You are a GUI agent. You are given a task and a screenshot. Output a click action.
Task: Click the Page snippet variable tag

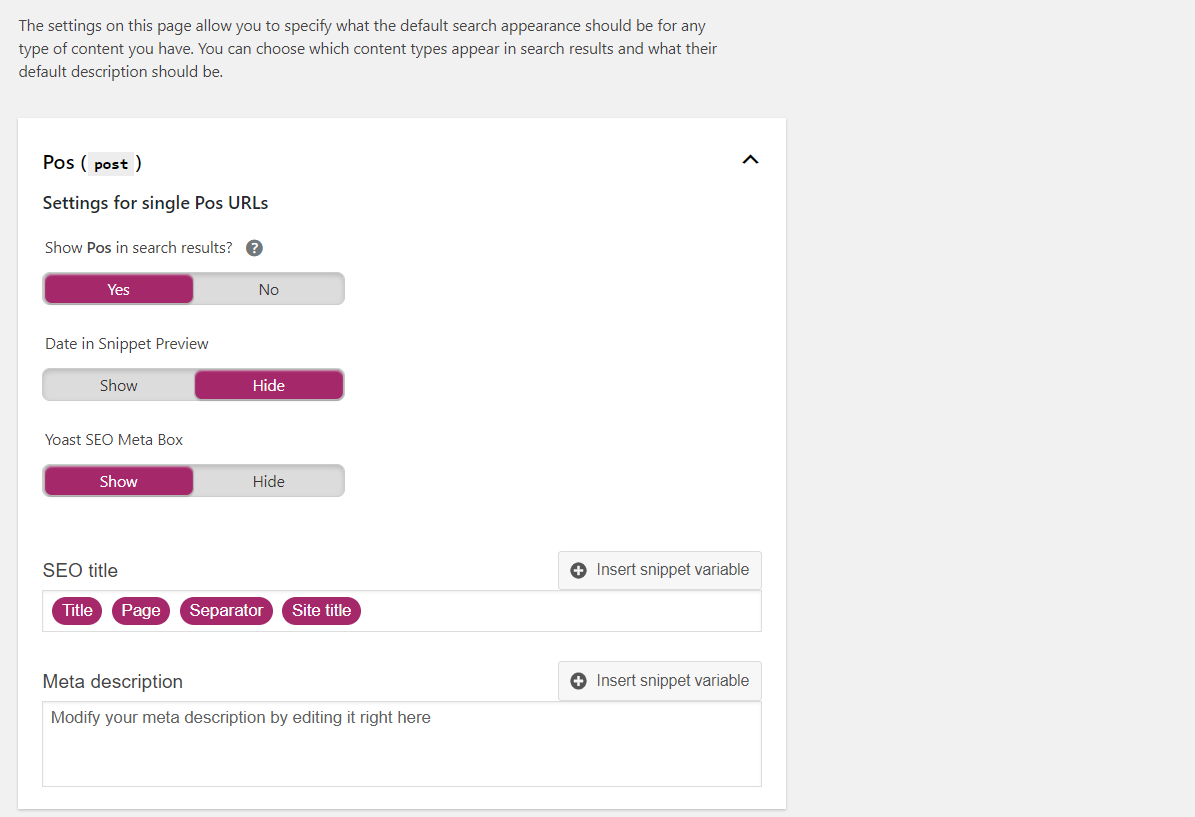pos(141,610)
